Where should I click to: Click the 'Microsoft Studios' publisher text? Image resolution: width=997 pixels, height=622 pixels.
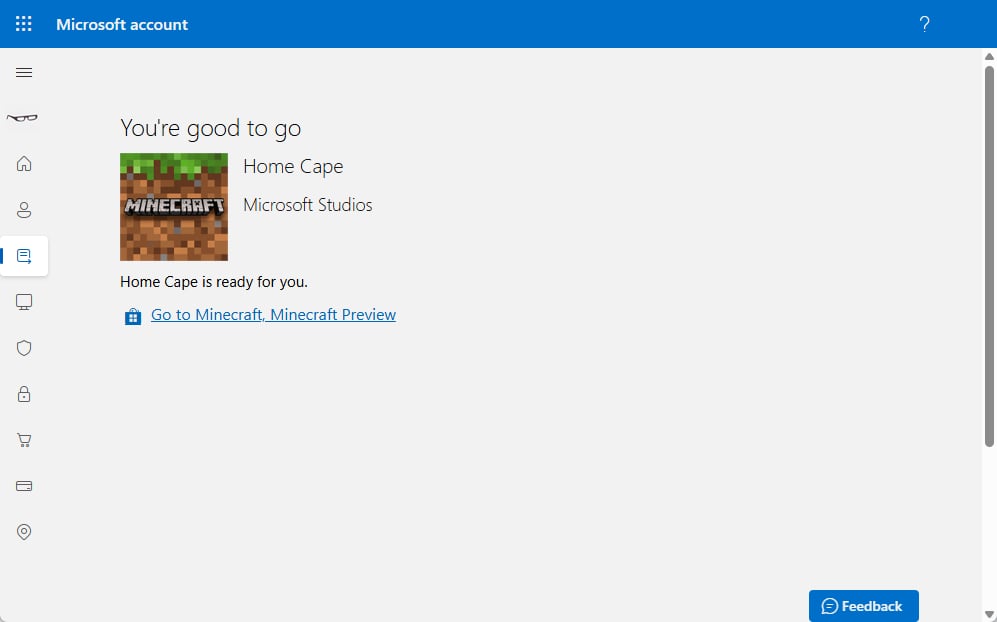(308, 205)
